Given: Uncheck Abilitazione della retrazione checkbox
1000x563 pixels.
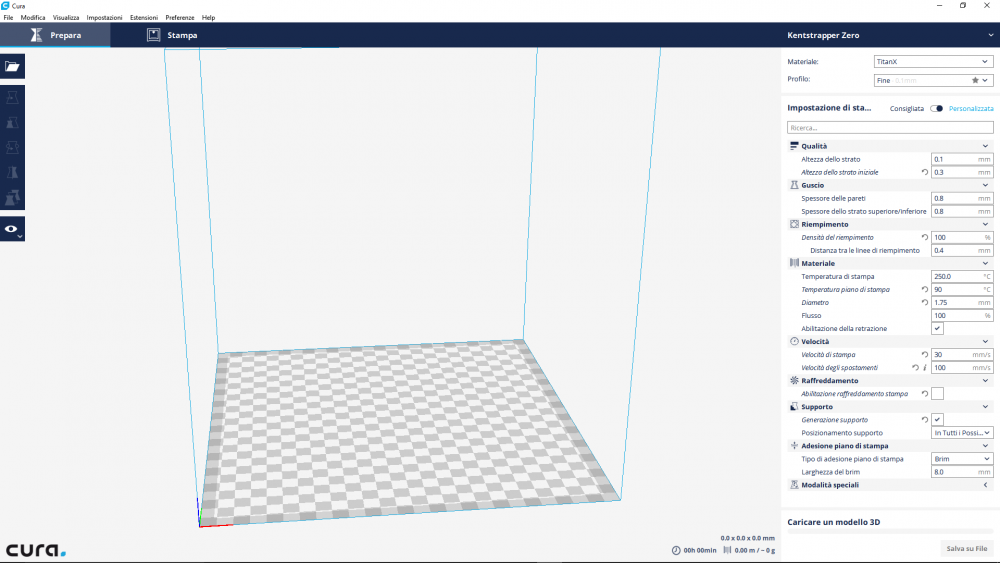Looking at the screenshot, I should pyautogui.click(x=937, y=329).
